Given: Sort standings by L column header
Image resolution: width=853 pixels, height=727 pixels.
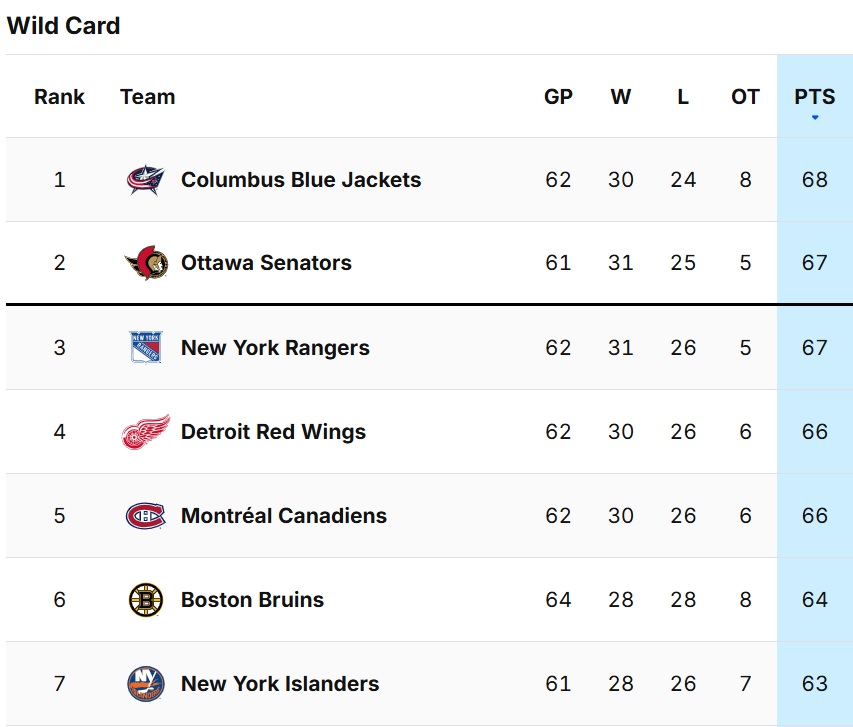Looking at the screenshot, I should tap(683, 97).
